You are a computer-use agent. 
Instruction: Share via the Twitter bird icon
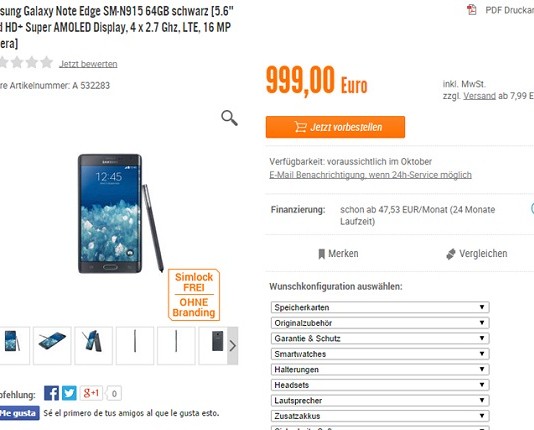coord(69,393)
